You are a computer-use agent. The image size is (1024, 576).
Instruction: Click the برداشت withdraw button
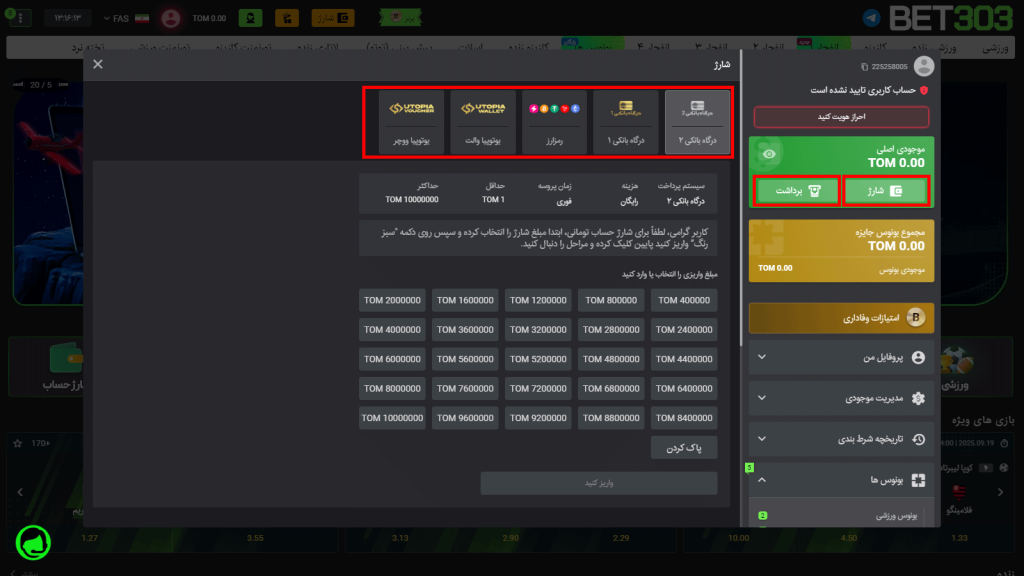[x=796, y=191]
